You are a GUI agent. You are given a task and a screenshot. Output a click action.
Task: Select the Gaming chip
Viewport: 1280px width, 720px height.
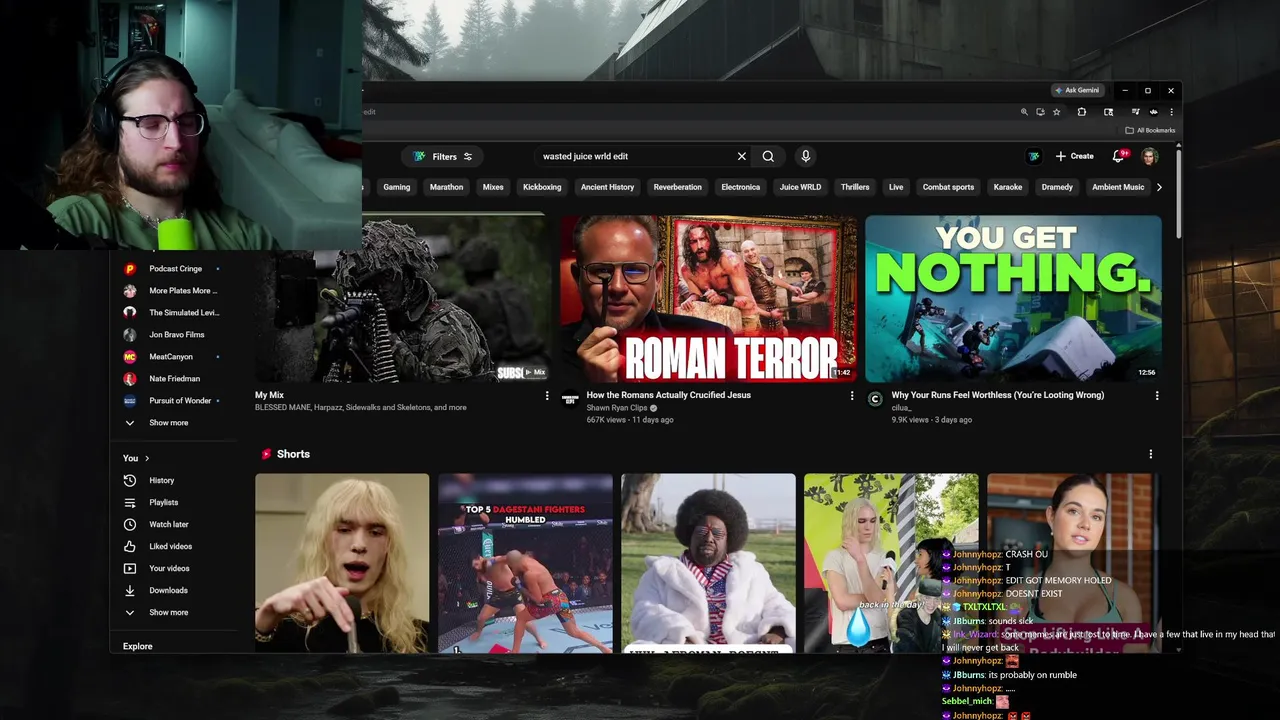coord(397,187)
